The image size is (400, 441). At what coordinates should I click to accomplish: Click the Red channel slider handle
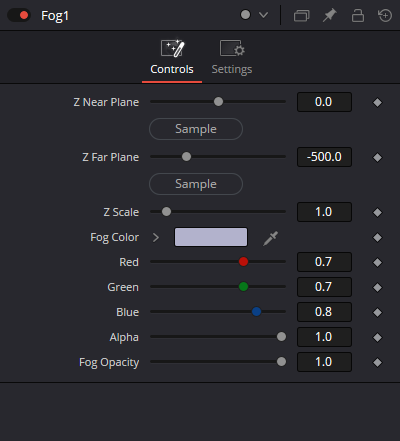243,262
